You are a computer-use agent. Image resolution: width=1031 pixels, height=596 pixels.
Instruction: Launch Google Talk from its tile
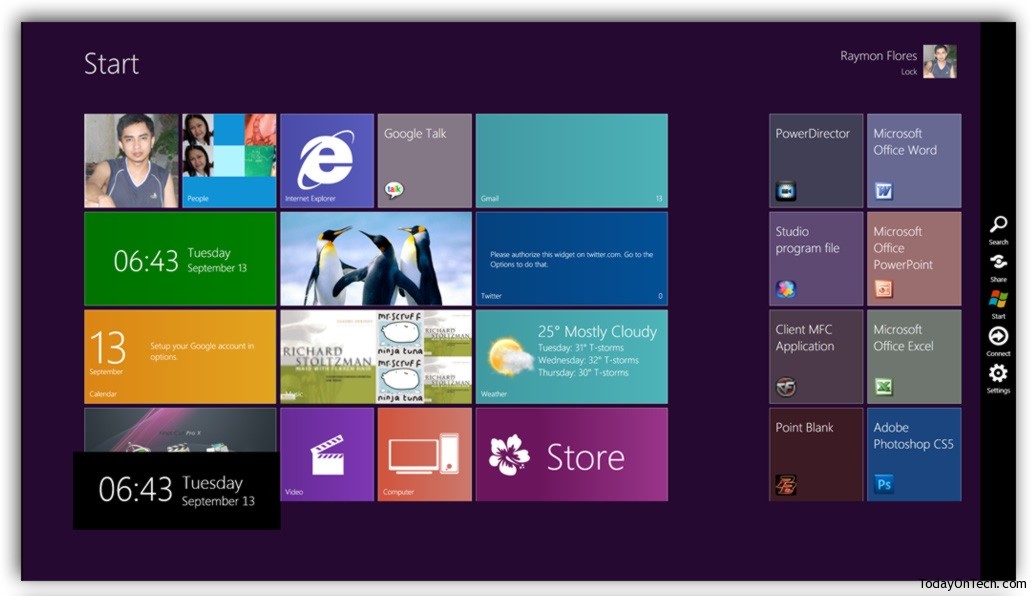tap(424, 161)
